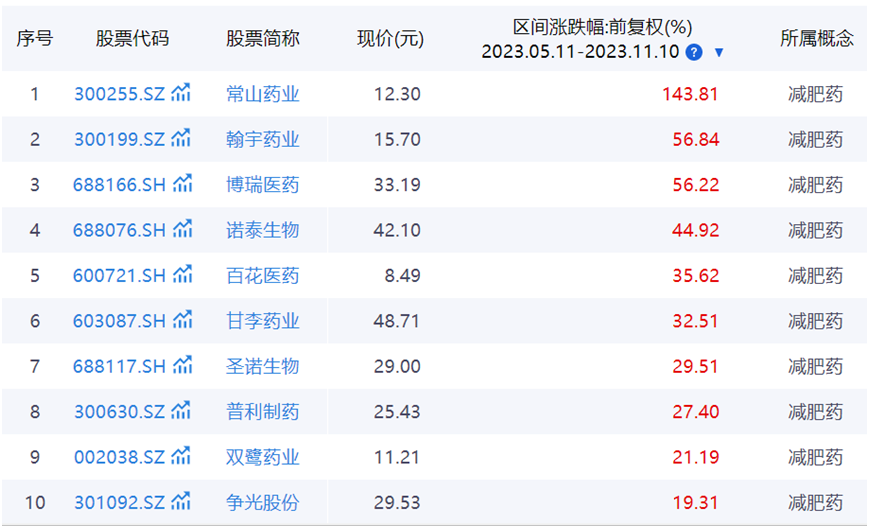Select gain value 29.51
This screenshot has width=869, height=528.
(x=696, y=367)
